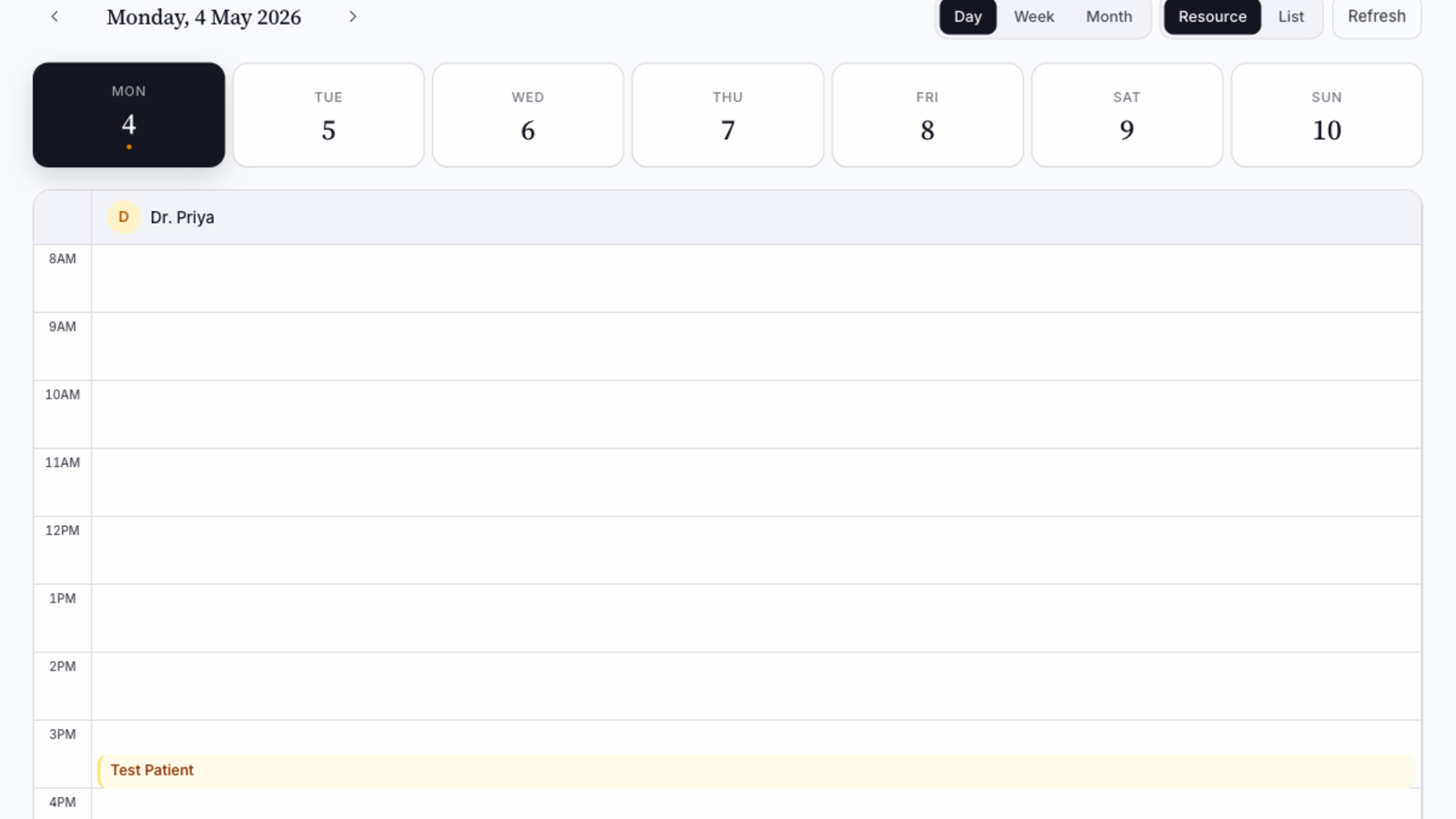Click the 12PM time label

pyautogui.click(x=63, y=531)
